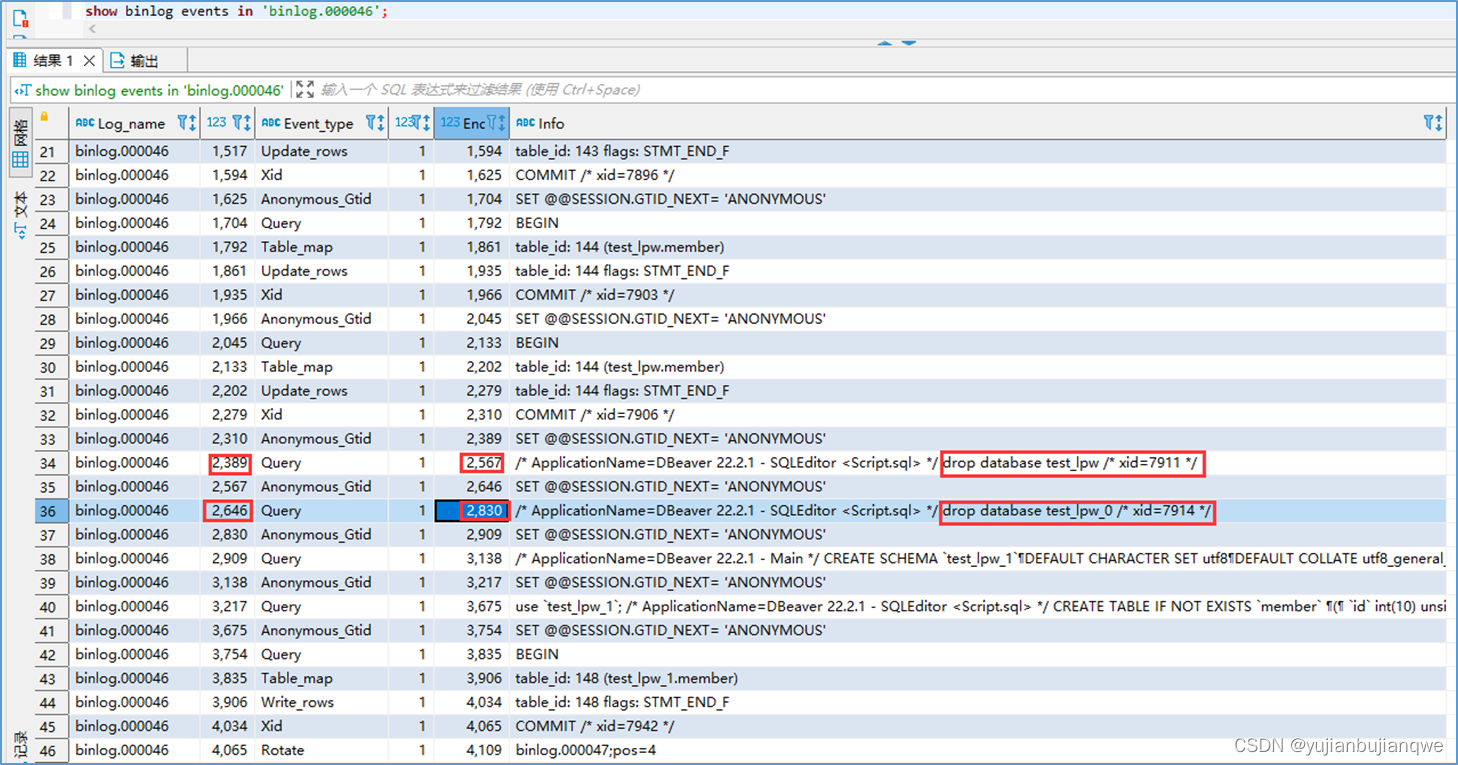This screenshot has width=1458, height=765.
Task: Click the ABC icon in the Log_name header
Action: click(x=85, y=123)
